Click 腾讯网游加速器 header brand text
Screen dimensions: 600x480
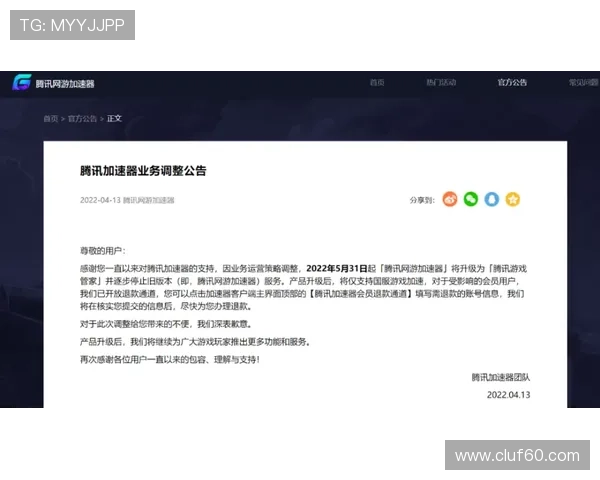coord(65,84)
